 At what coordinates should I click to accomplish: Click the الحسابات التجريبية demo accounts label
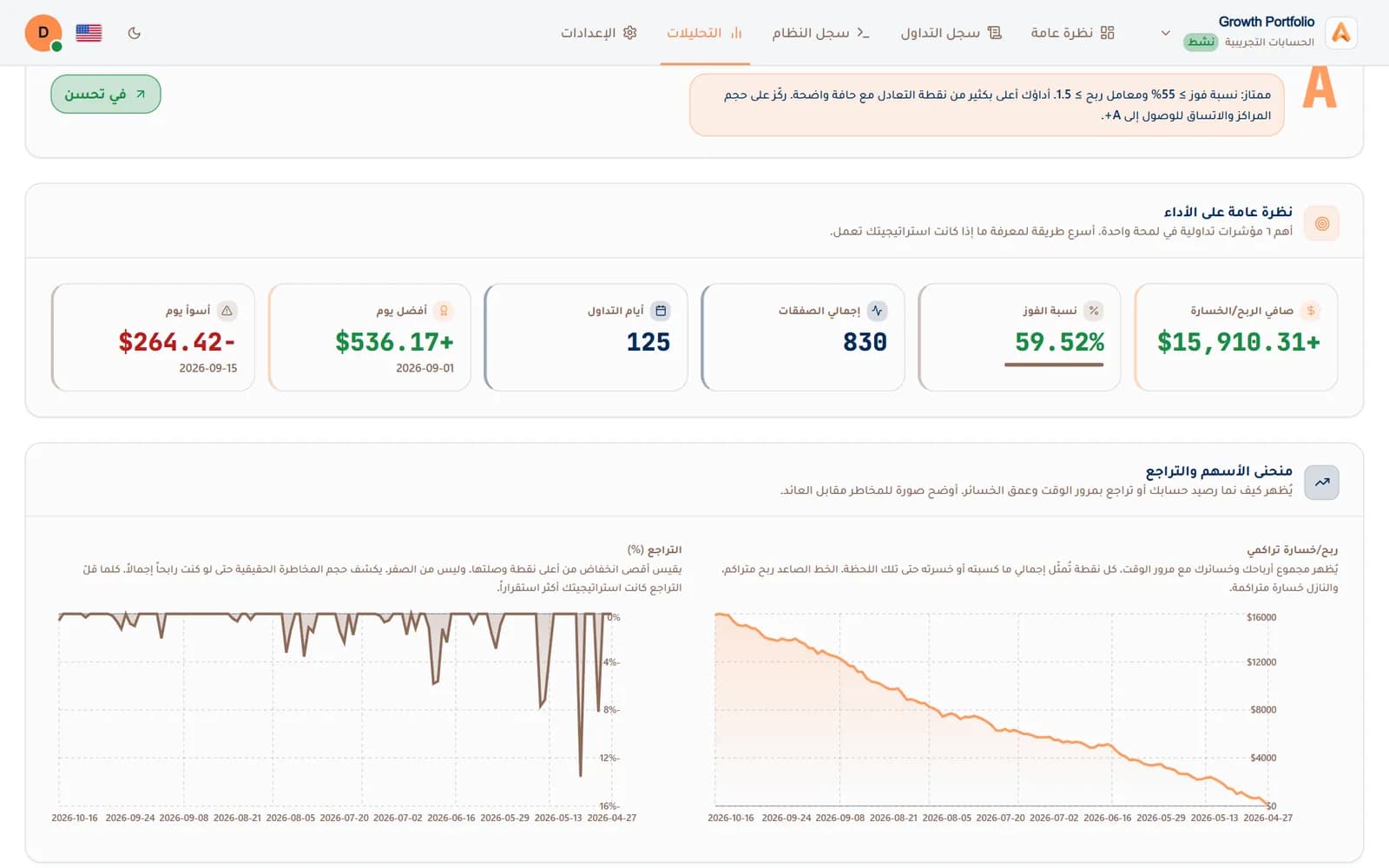coord(1269,42)
